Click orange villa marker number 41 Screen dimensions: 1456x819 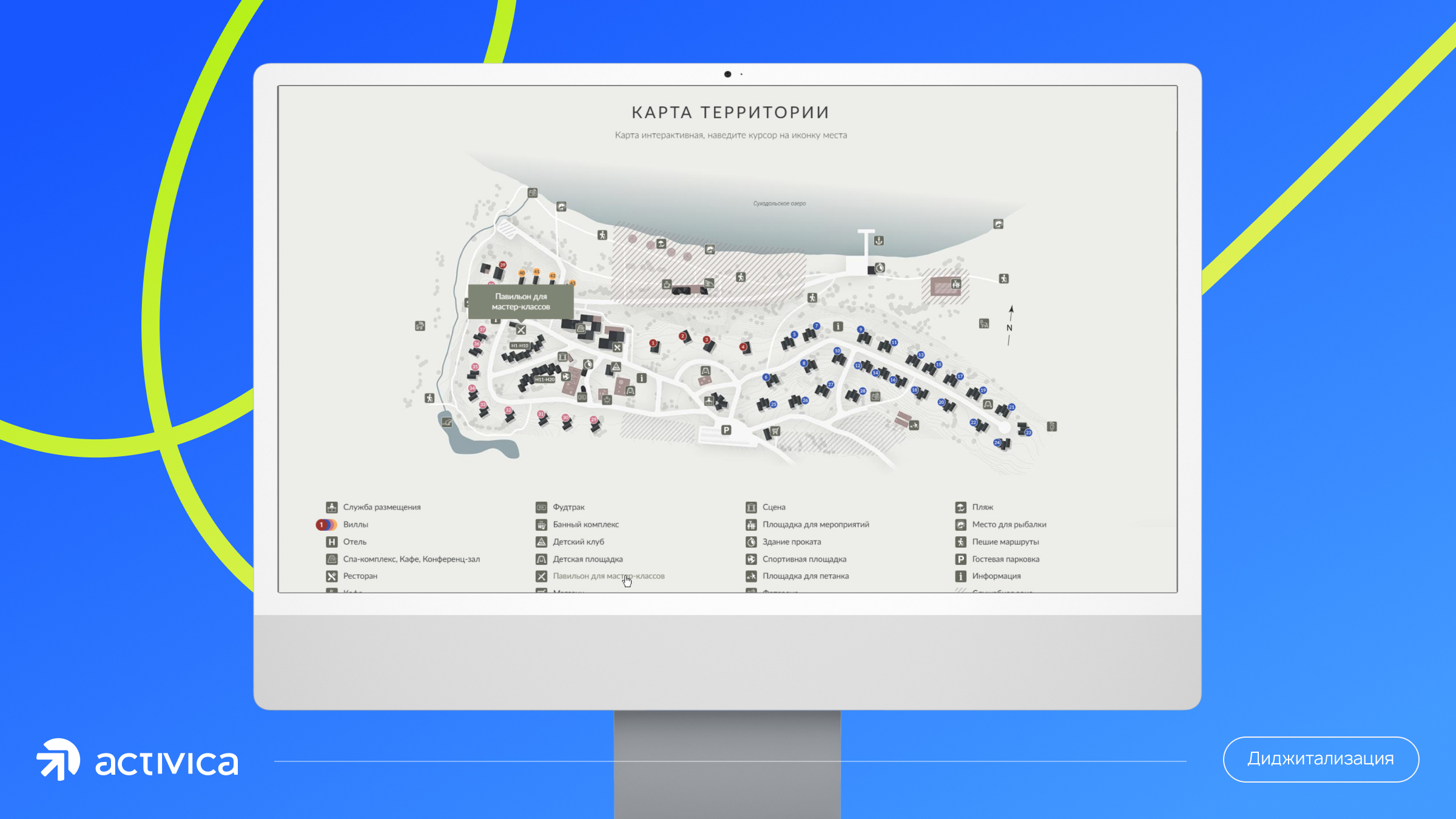click(x=536, y=272)
